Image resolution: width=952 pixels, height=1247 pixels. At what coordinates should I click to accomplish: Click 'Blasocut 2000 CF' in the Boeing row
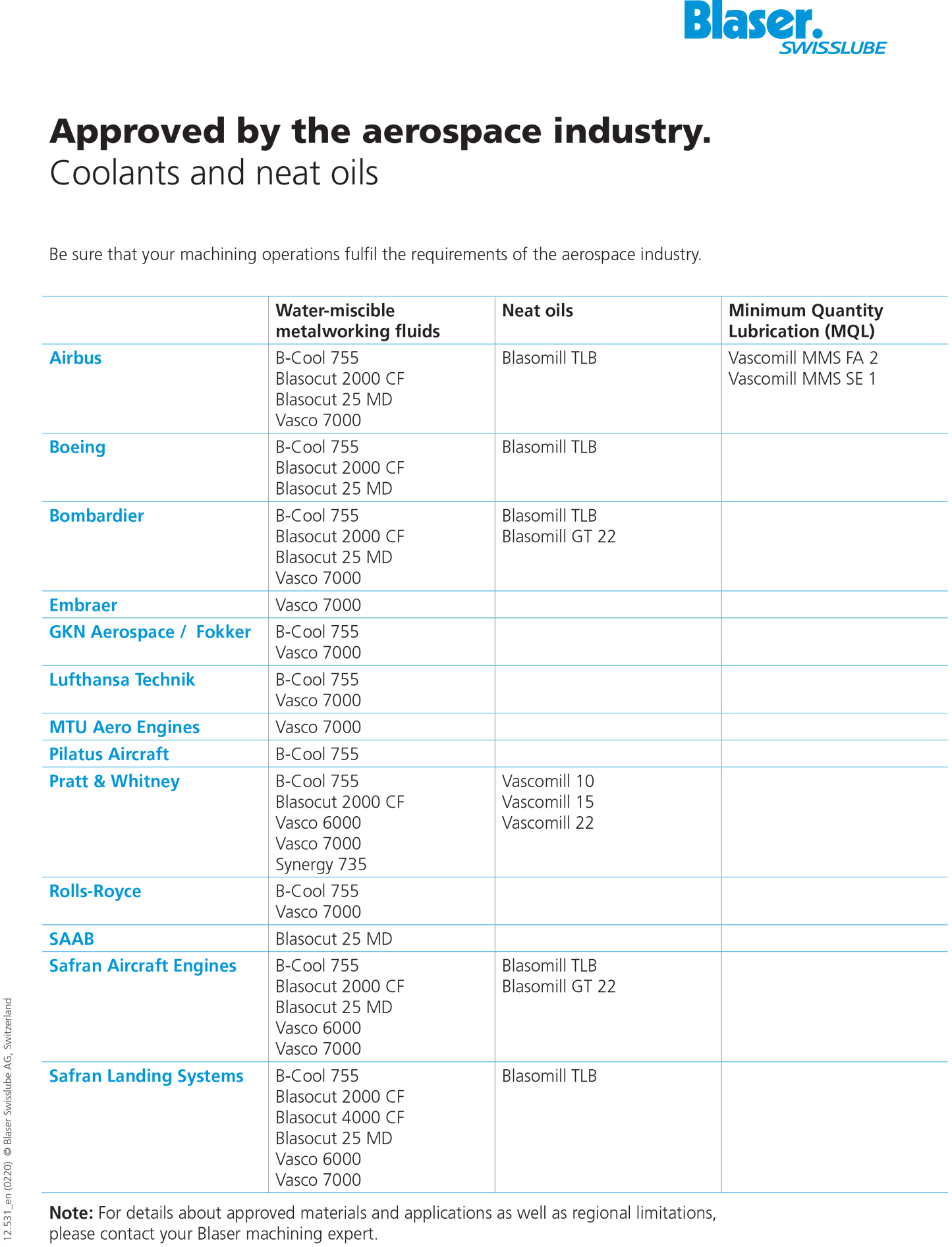tap(339, 468)
